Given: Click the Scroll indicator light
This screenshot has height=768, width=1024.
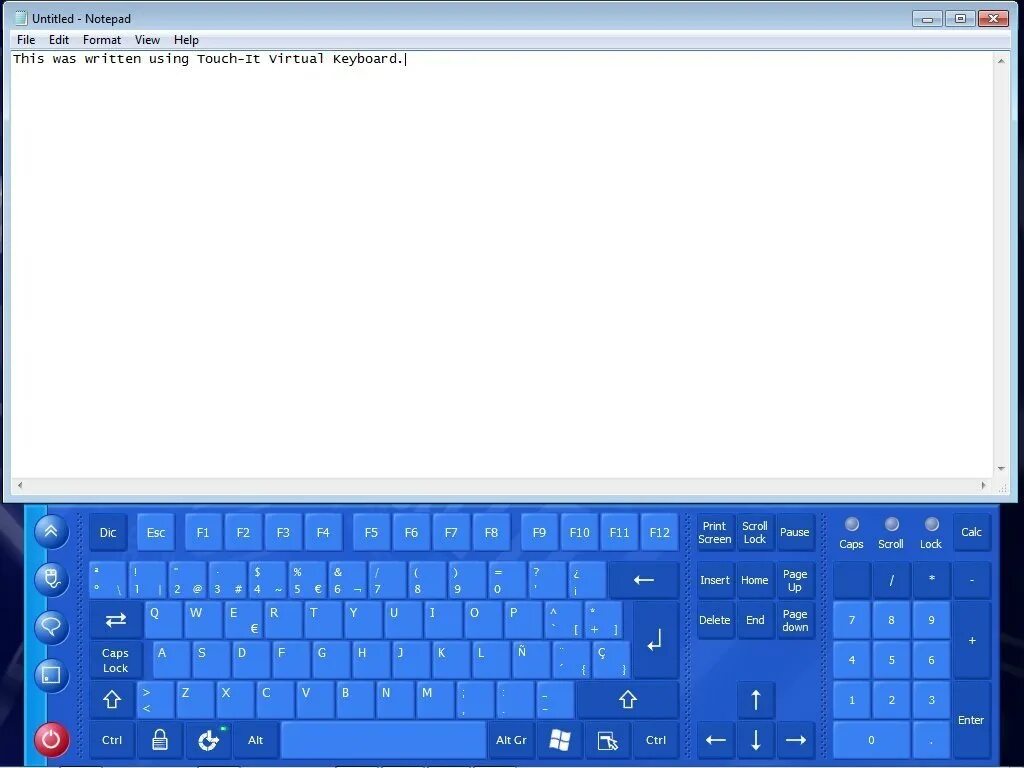Looking at the screenshot, I should point(891,524).
